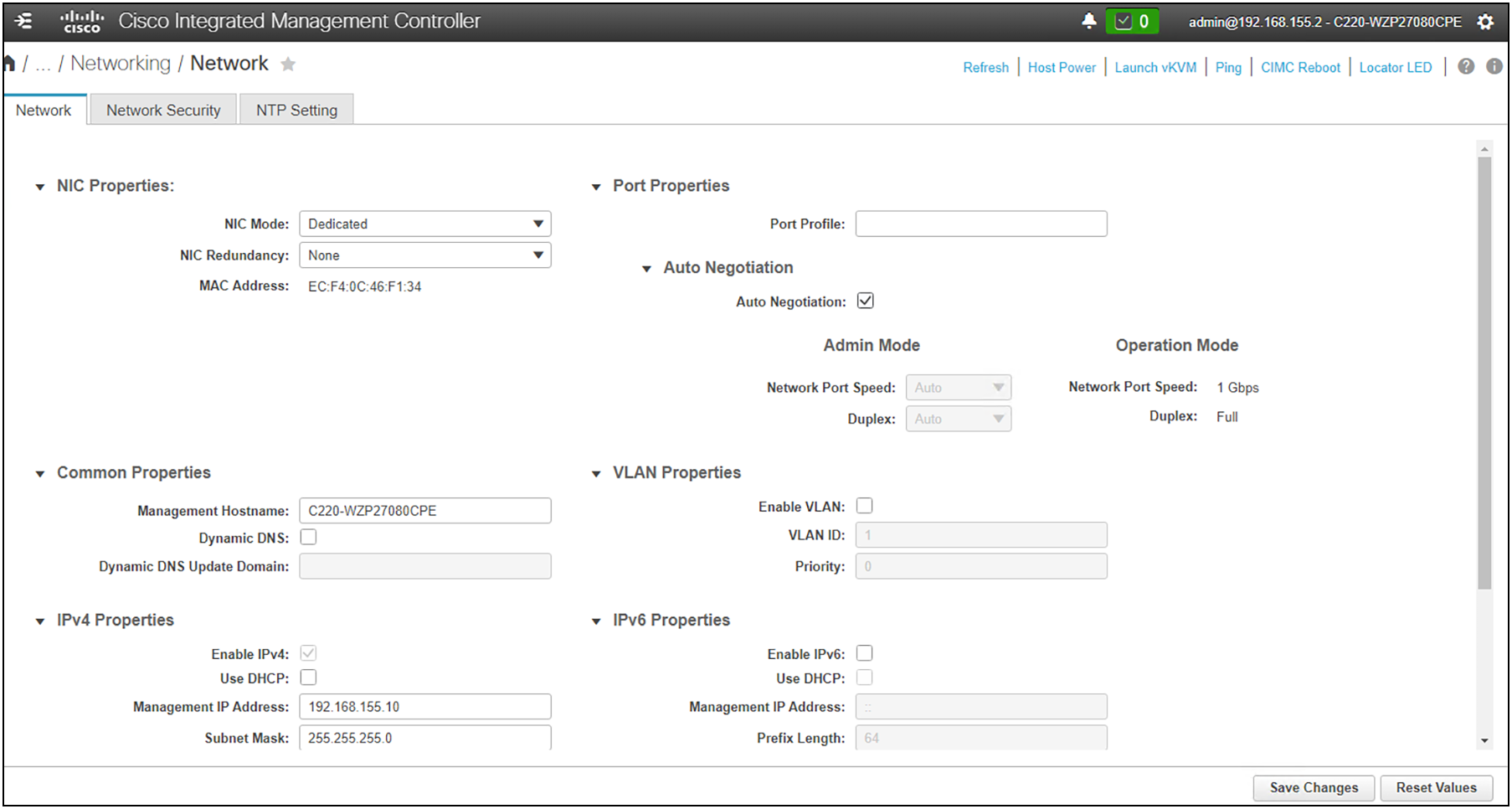The image size is (1512, 809).
Task: Collapse the Port Properties section
Action: pyautogui.click(x=596, y=187)
